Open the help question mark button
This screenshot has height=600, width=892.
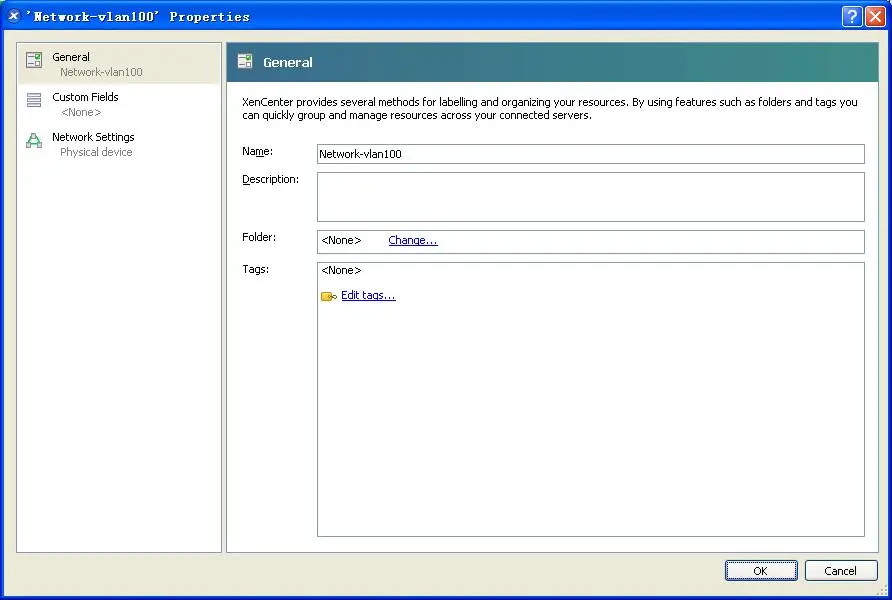(x=852, y=16)
